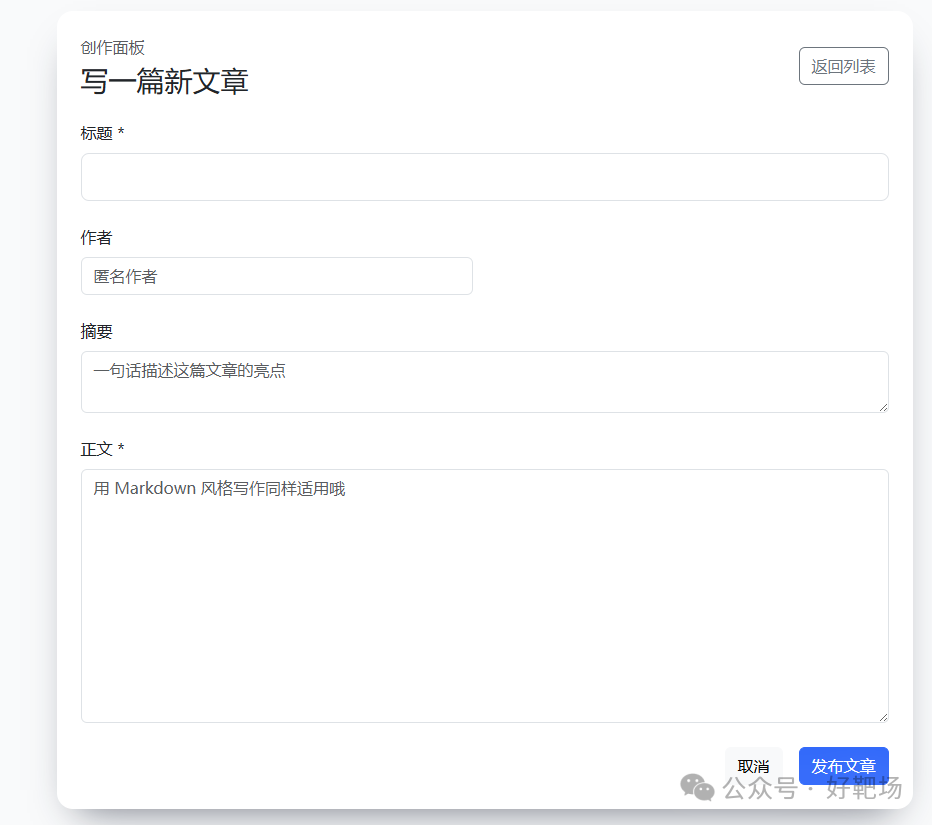Click the 正文 * field label
The image size is (932, 825).
point(102,449)
